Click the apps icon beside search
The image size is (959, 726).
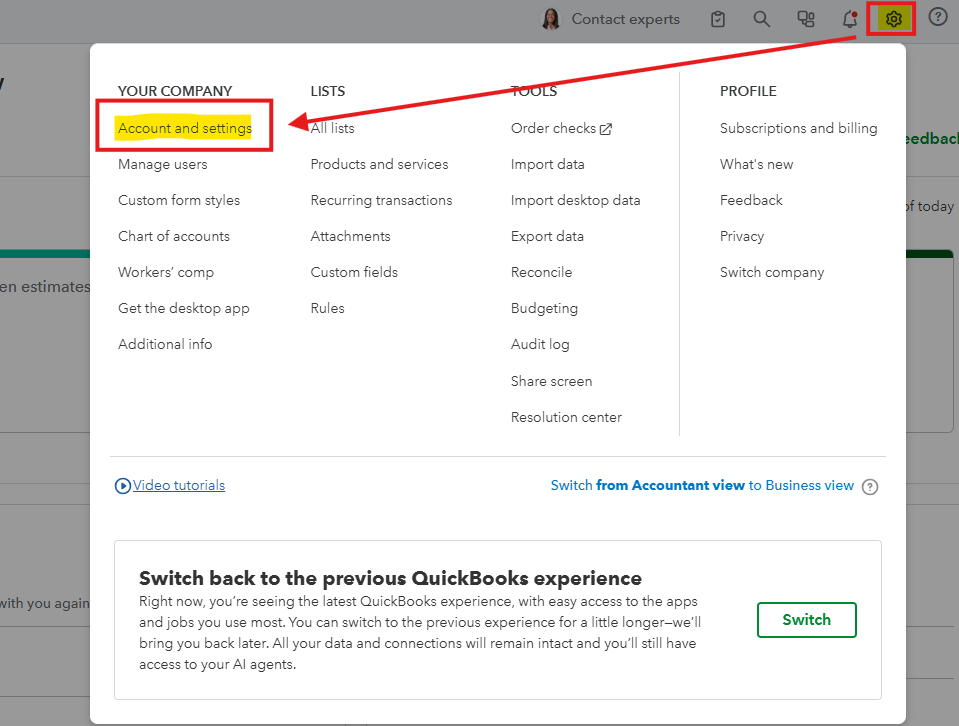click(x=805, y=19)
